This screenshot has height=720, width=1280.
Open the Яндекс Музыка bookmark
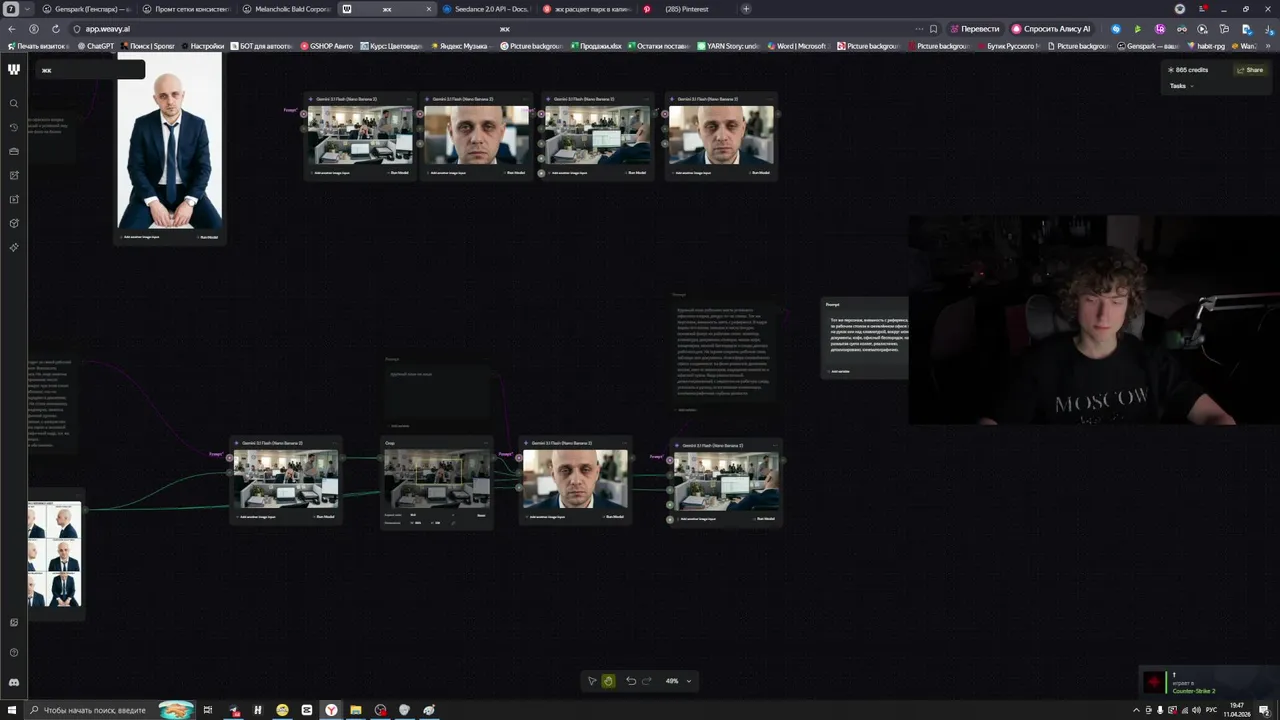pyautogui.click(x=459, y=46)
